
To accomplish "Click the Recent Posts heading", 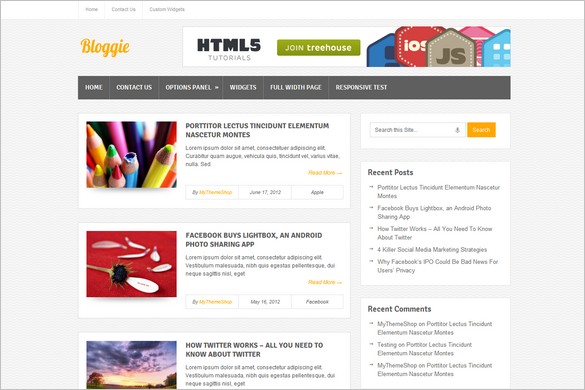I will (390, 172).
